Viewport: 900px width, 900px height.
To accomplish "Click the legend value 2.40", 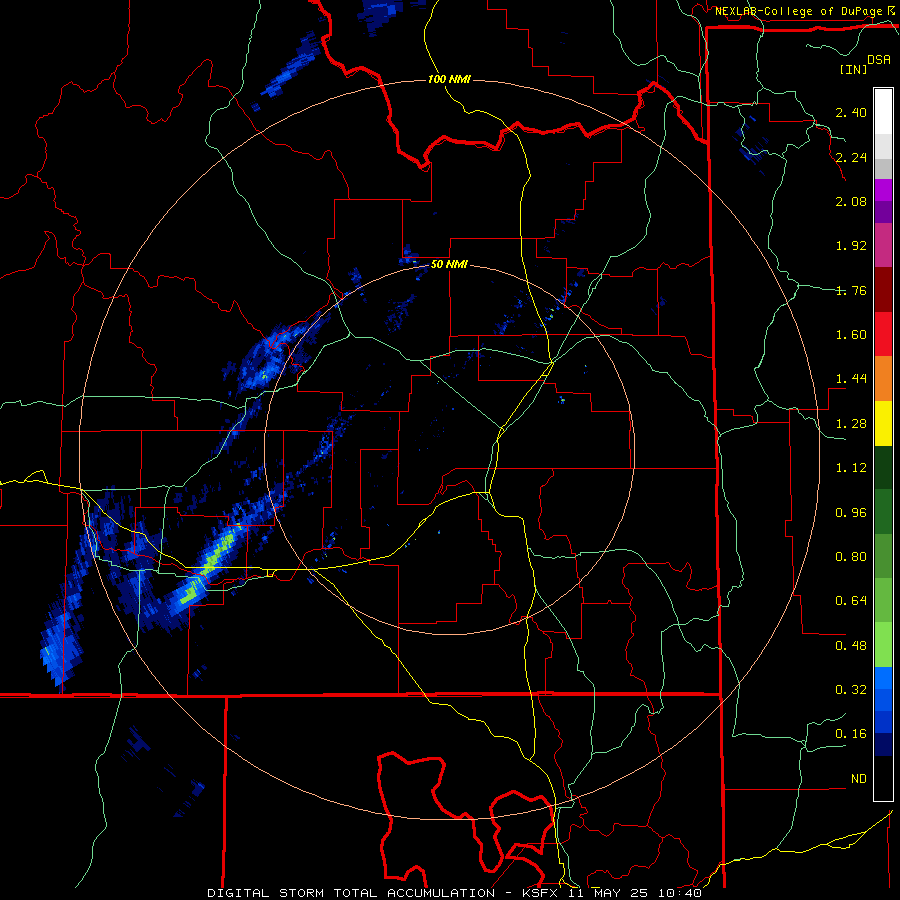I will [851, 112].
